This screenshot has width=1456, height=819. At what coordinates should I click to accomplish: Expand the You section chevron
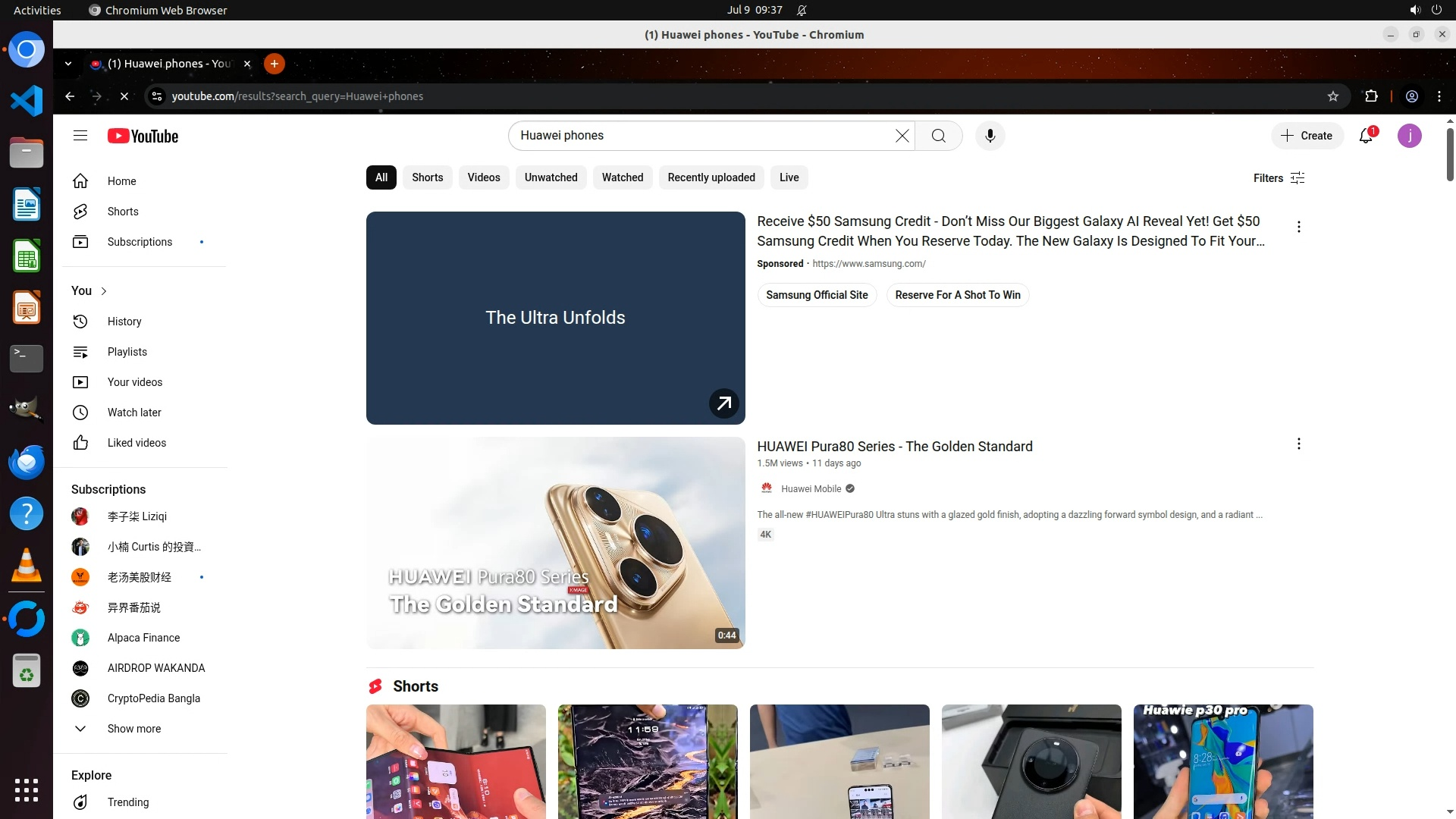(x=104, y=291)
